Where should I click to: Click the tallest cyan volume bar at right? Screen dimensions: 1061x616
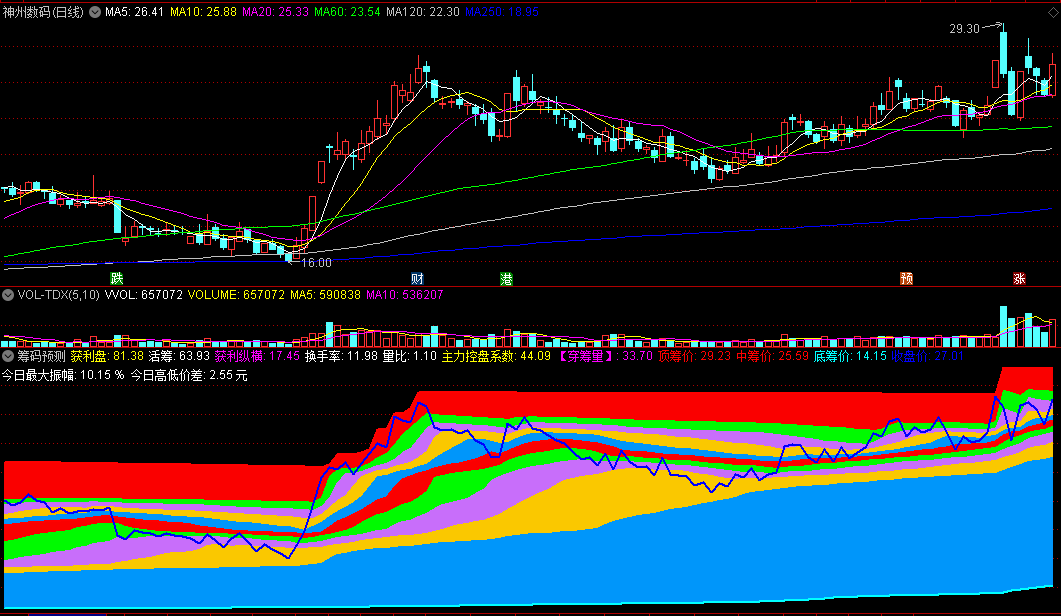click(x=1003, y=326)
